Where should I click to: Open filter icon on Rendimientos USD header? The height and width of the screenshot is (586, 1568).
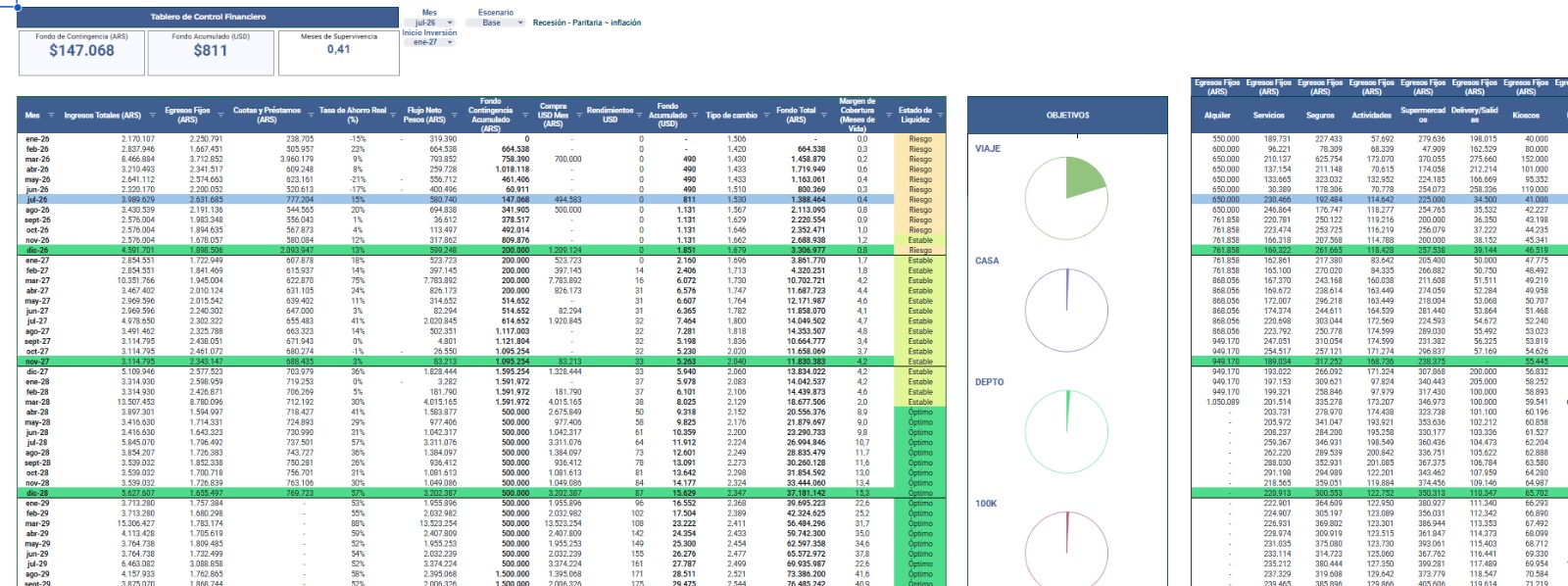(639, 116)
